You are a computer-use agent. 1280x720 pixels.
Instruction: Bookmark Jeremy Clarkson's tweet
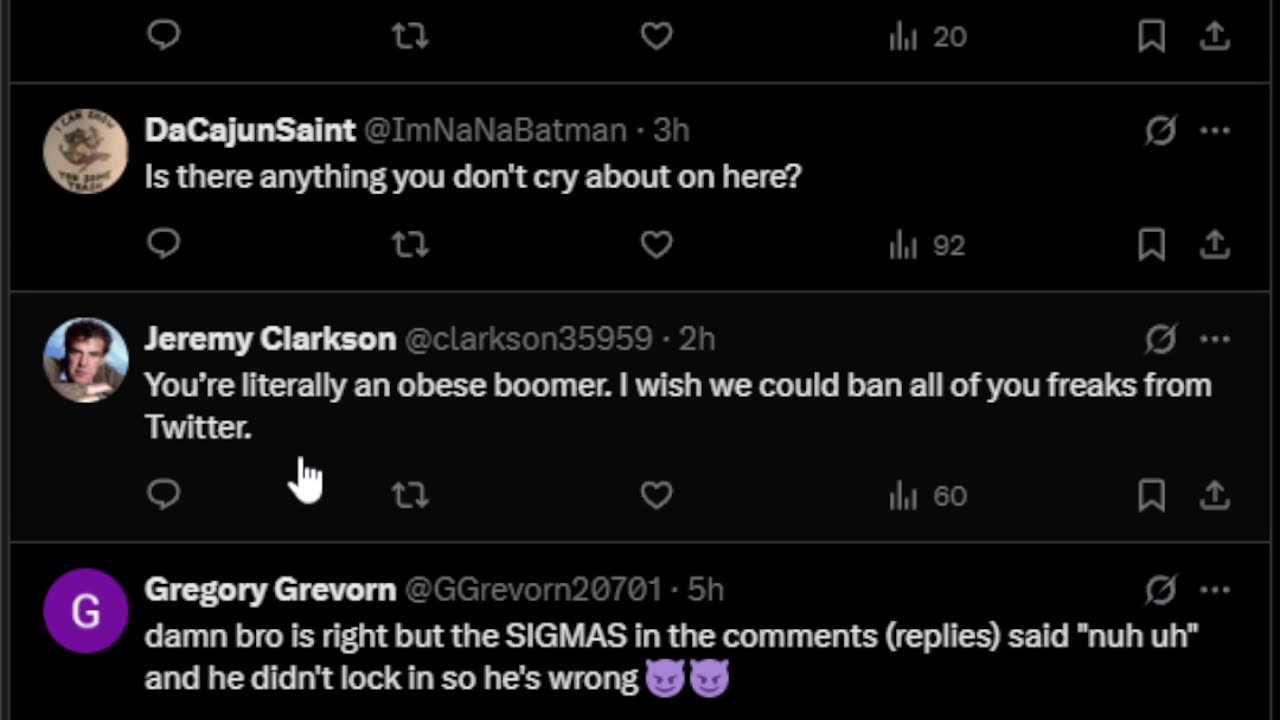1151,495
